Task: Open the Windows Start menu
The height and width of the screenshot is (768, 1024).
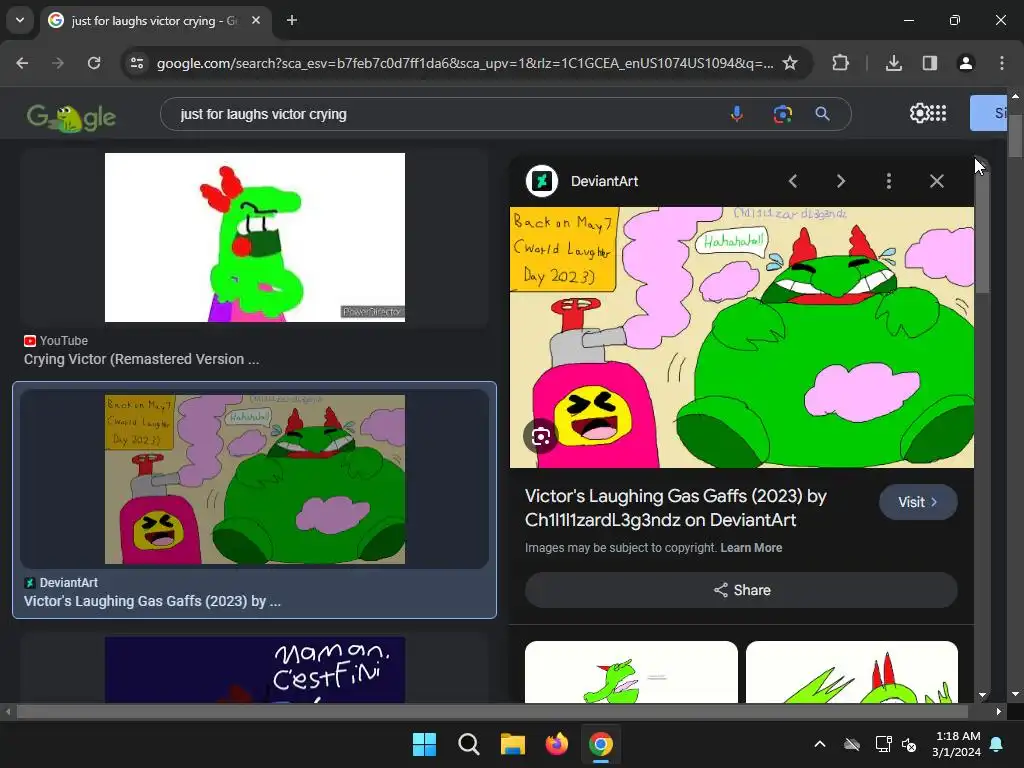Action: point(424,744)
